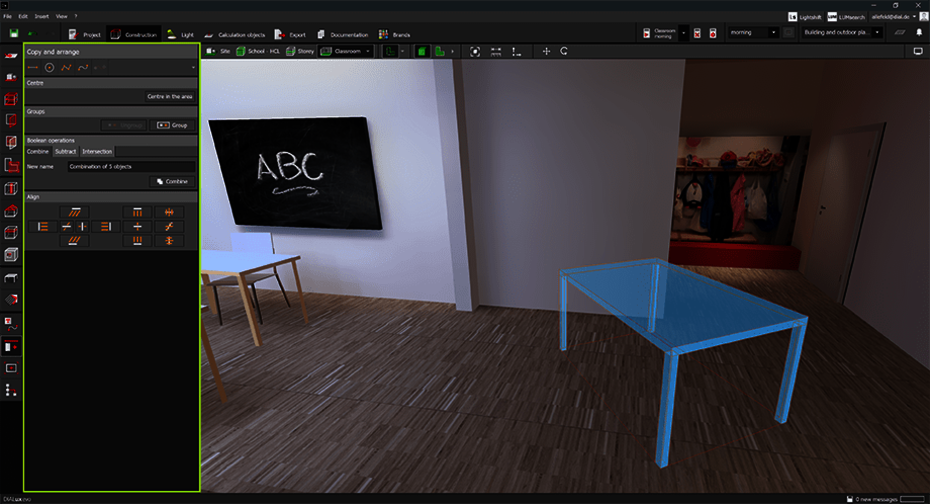930x504 pixels.
Task: Click the green save project icon
Action: click(x=11, y=34)
